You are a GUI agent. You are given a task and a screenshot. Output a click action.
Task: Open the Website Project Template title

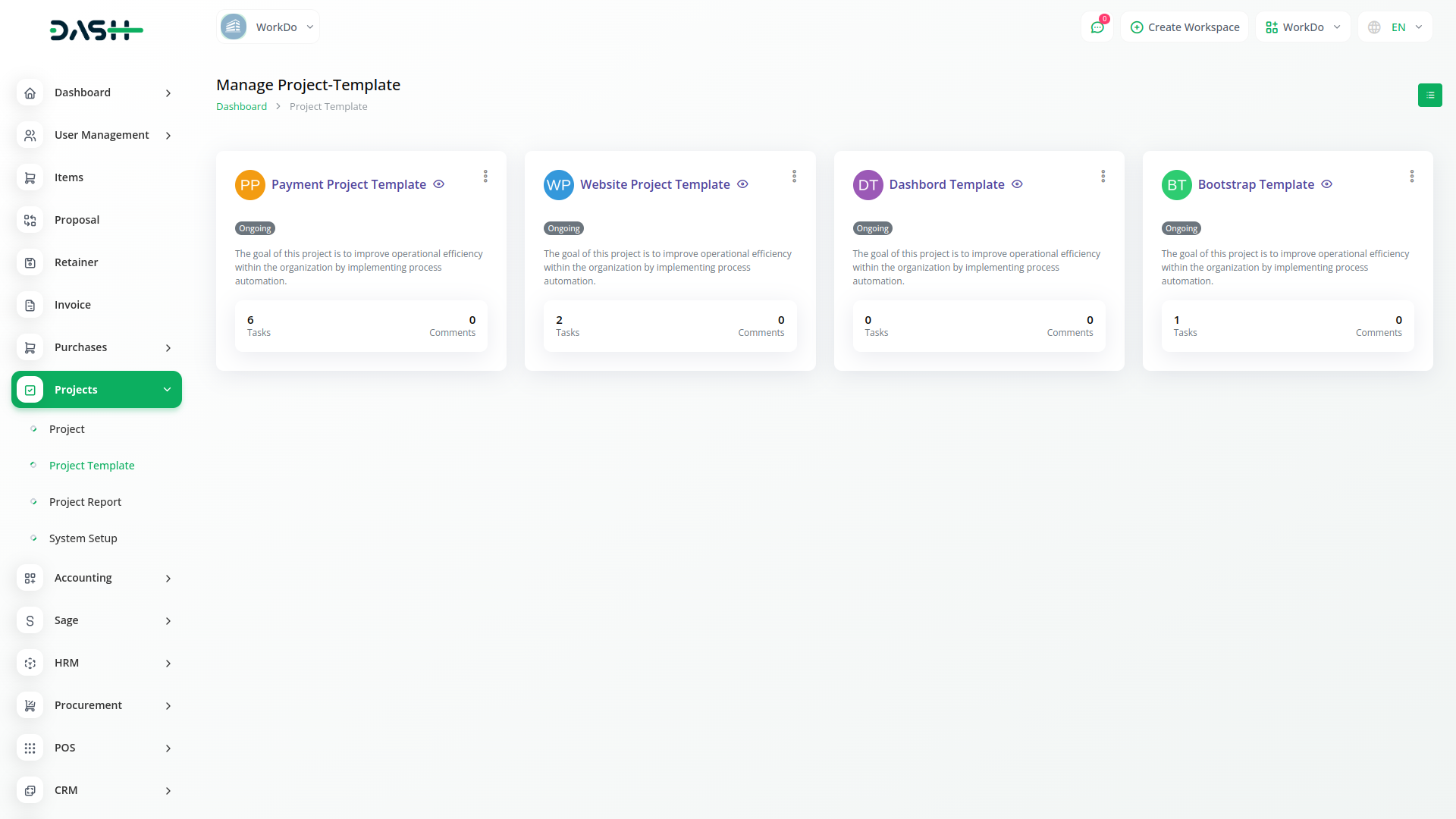pos(654,184)
